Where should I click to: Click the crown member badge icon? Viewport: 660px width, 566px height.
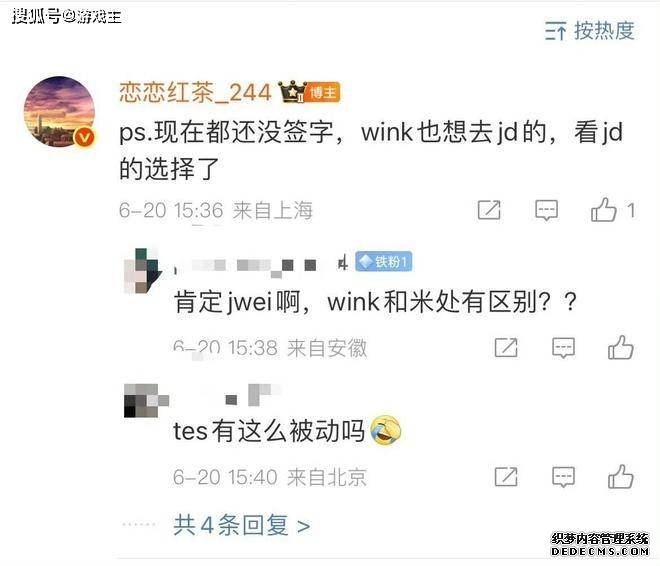292,92
